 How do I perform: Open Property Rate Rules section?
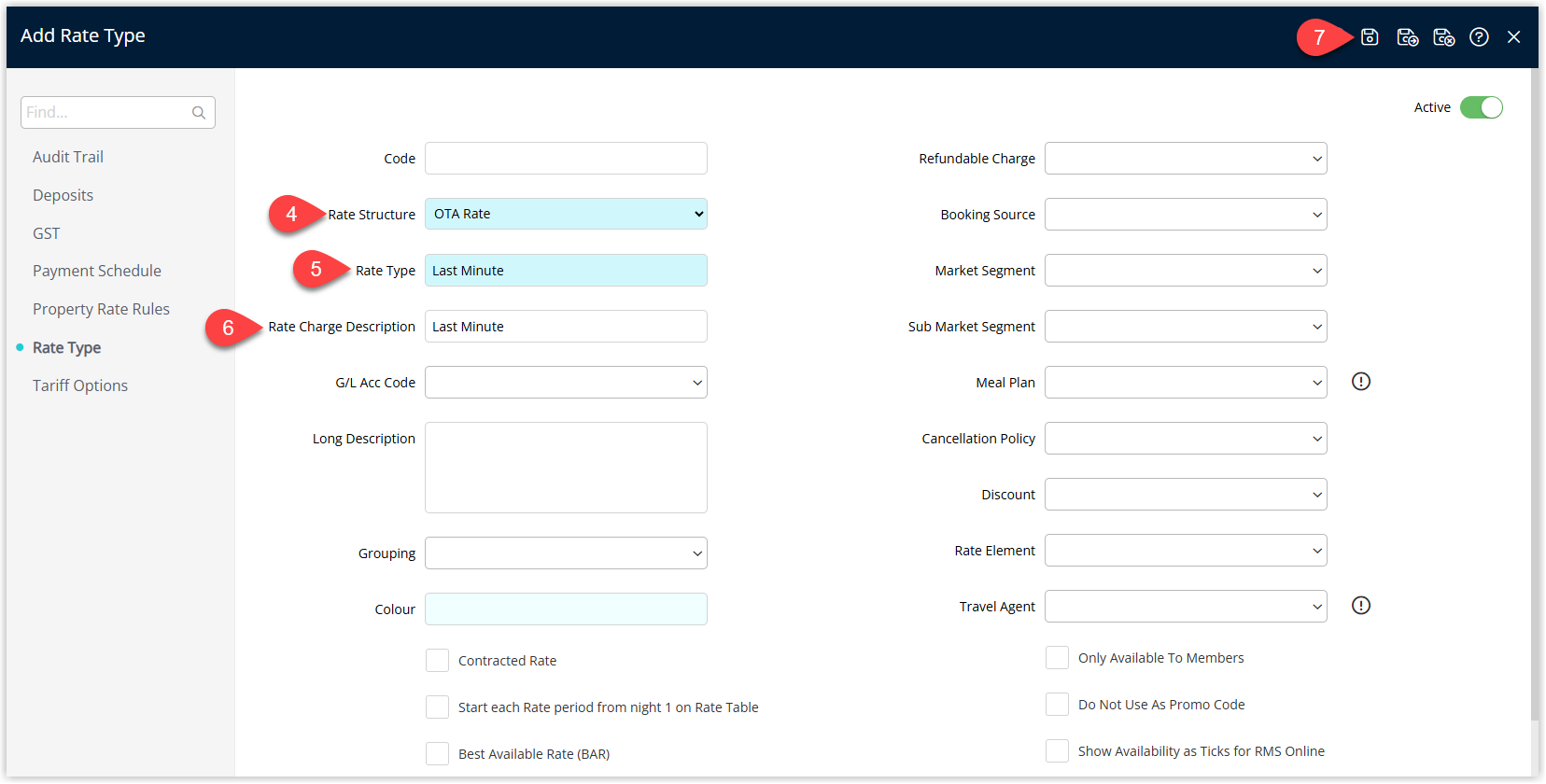pyautogui.click(x=101, y=309)
